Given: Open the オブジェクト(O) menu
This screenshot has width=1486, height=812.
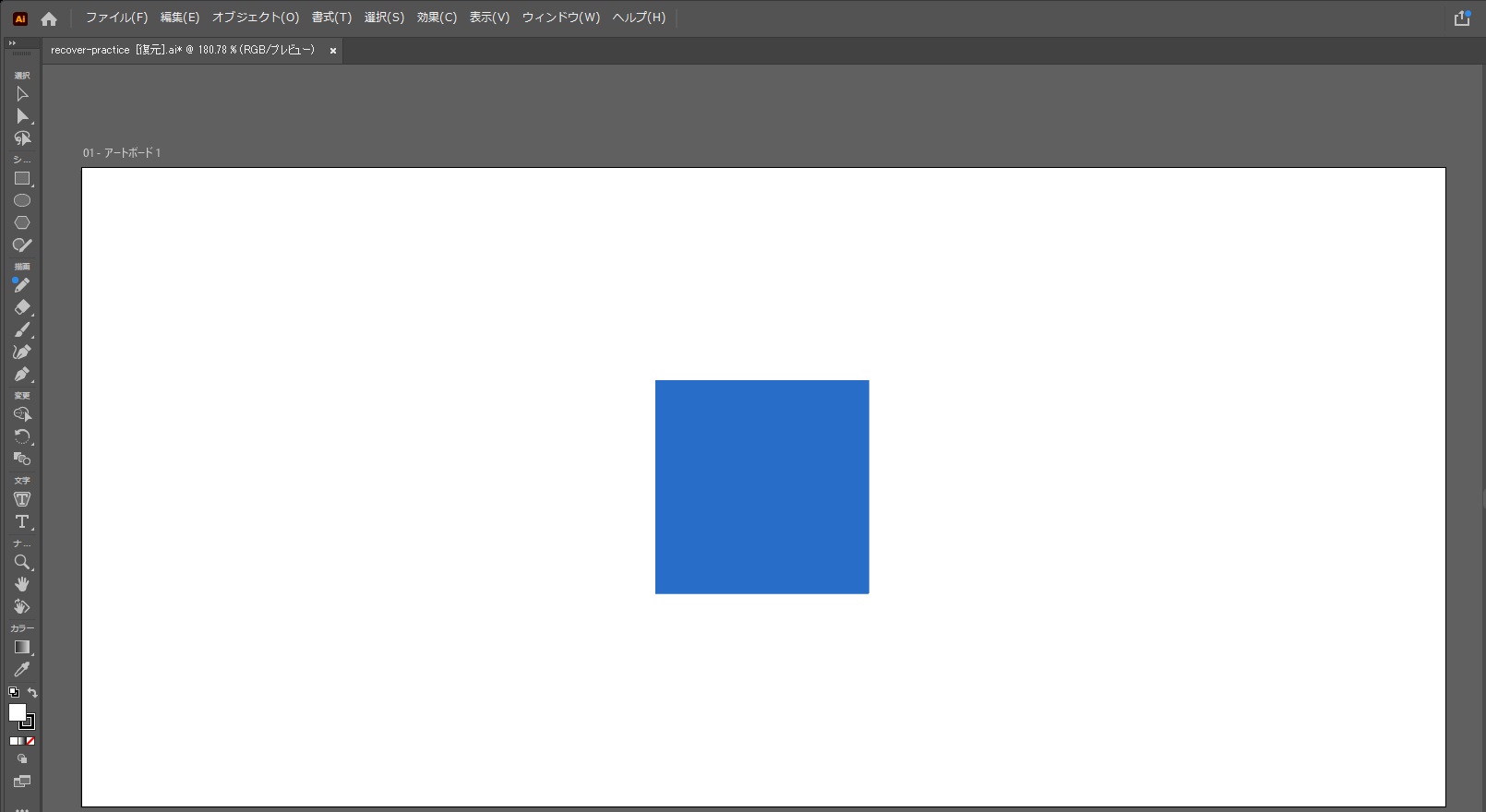Looking at the screenshot, I should point(256,18).
